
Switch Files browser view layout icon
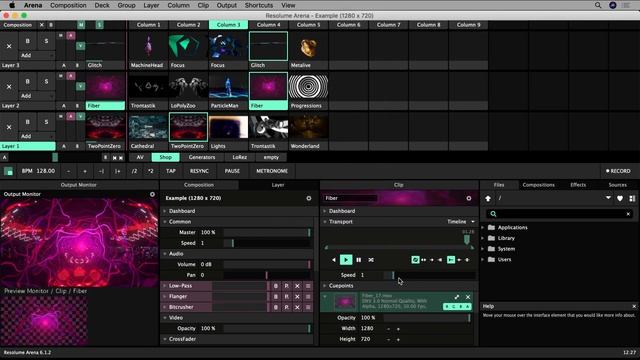632,198
